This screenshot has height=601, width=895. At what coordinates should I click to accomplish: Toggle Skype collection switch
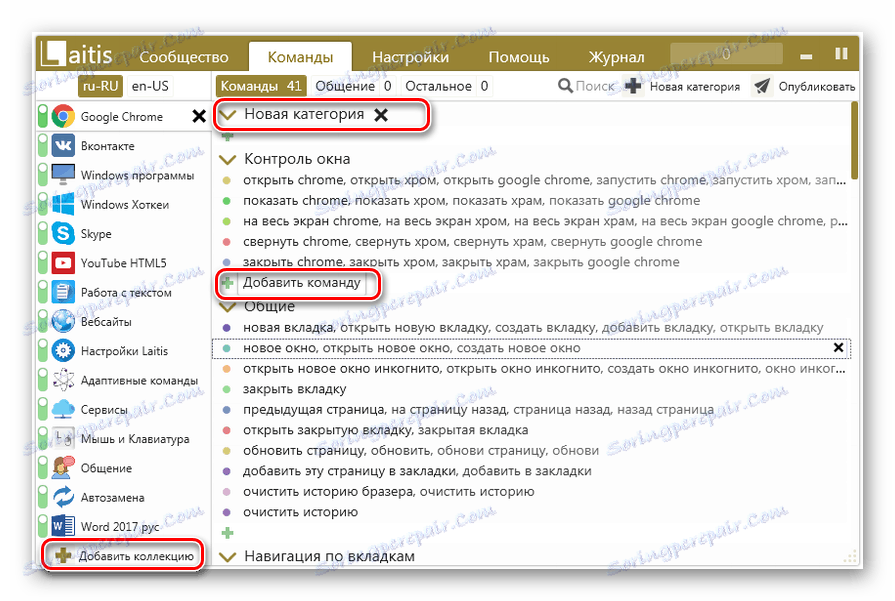pos(43,233)
